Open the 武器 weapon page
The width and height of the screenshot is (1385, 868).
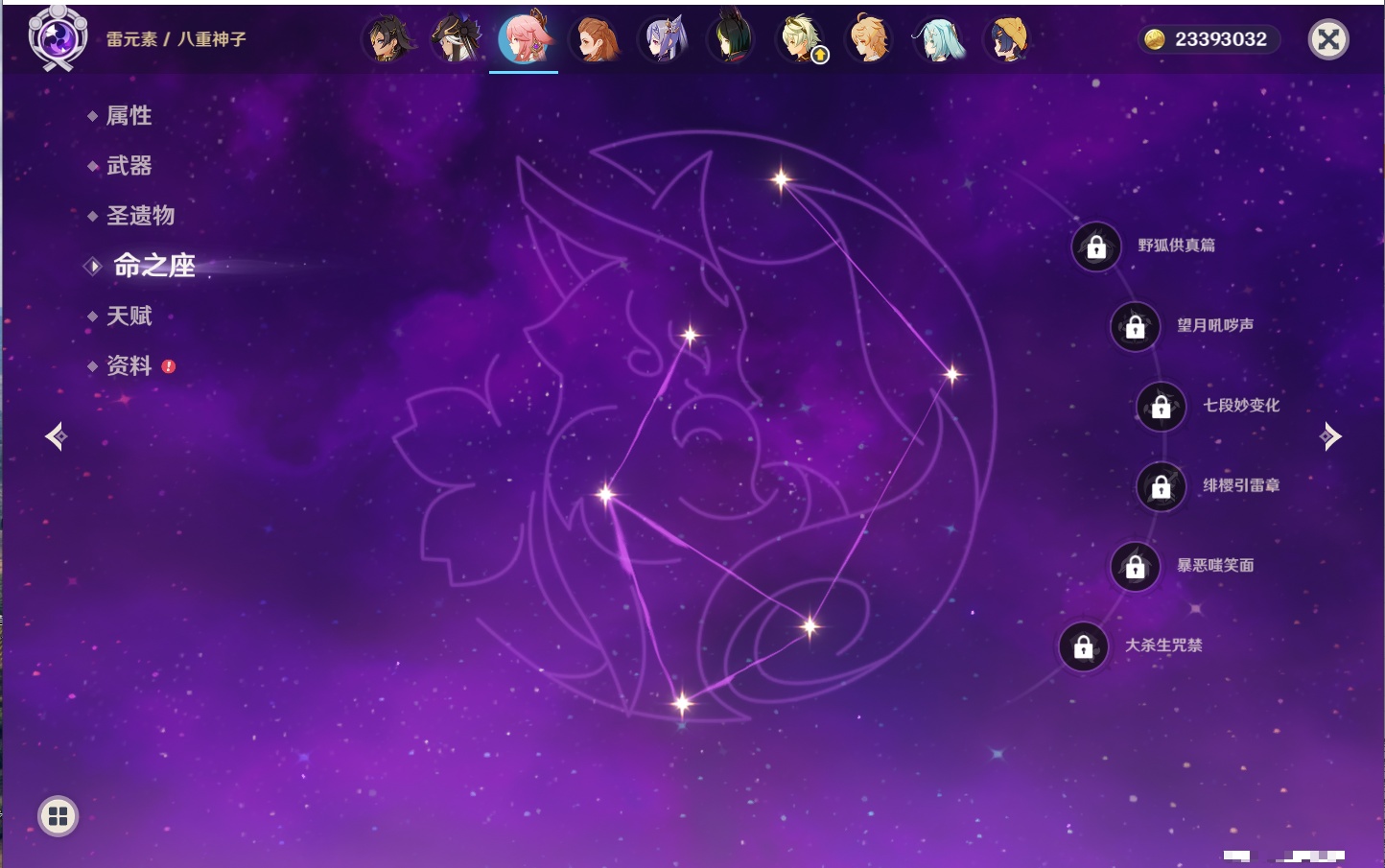coord(129,166)
